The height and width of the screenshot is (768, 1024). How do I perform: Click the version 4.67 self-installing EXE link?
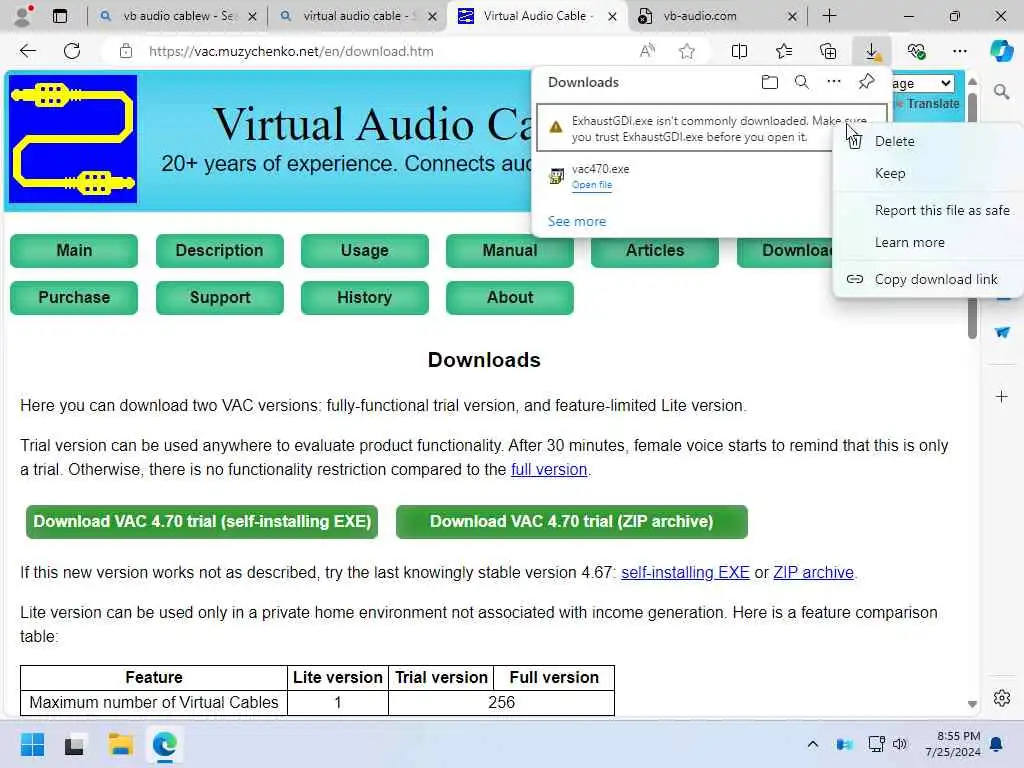click(x=685, y=572)
